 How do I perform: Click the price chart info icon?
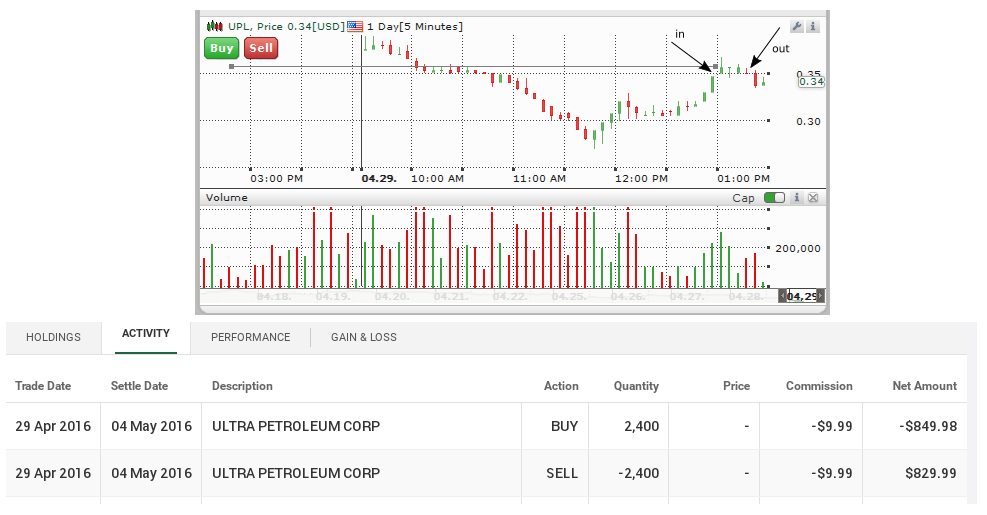point(813,26)
